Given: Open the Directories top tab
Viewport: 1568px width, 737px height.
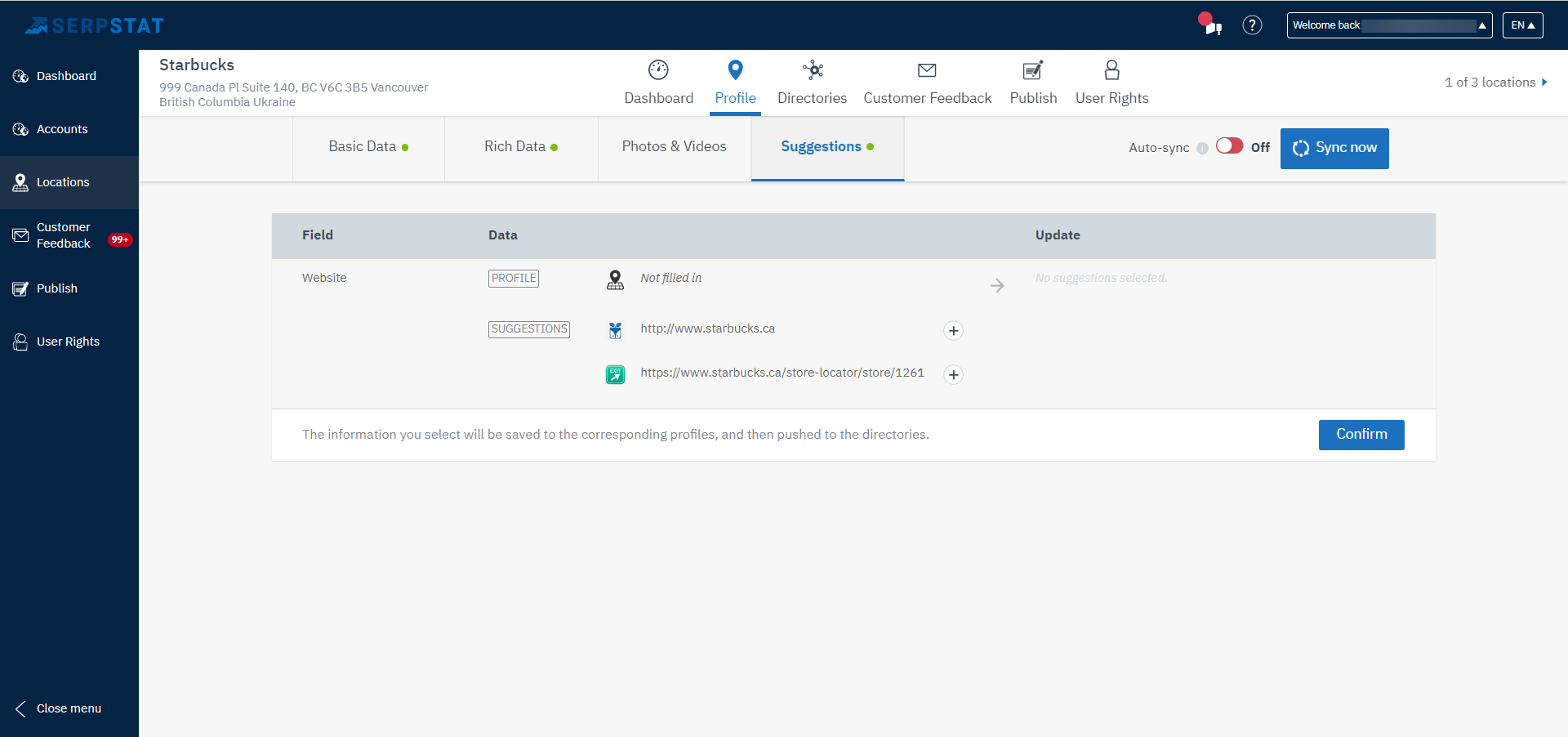Looking at the screenshot, I should [x=812, y=83].
